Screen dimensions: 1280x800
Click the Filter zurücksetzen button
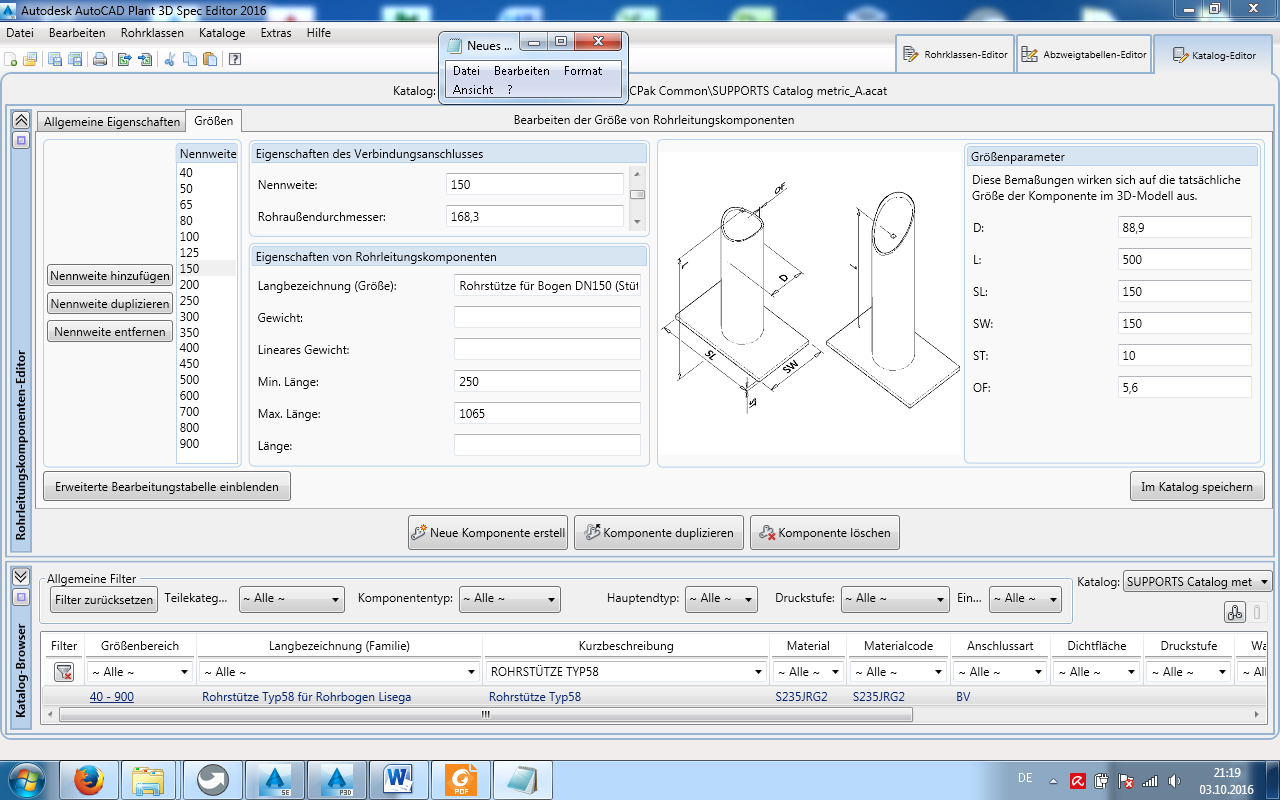point(104,600)
